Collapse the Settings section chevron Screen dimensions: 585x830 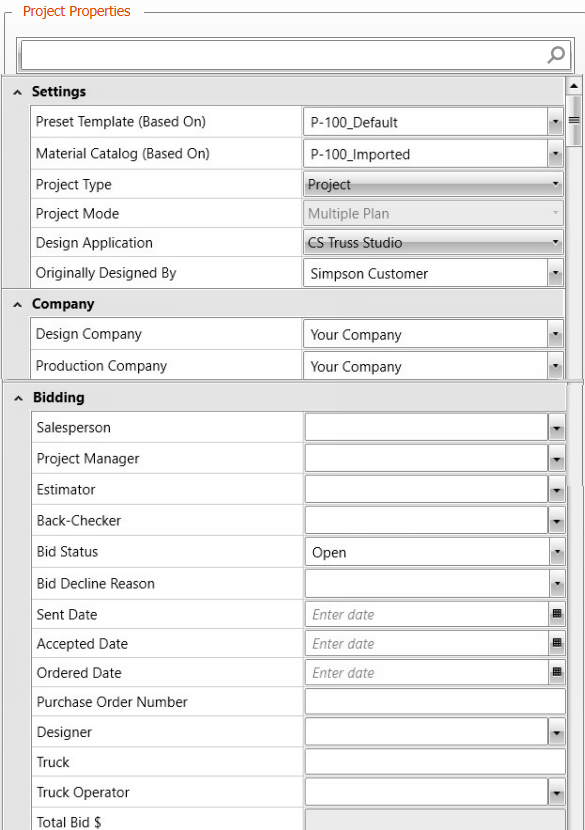coord(17,92)
